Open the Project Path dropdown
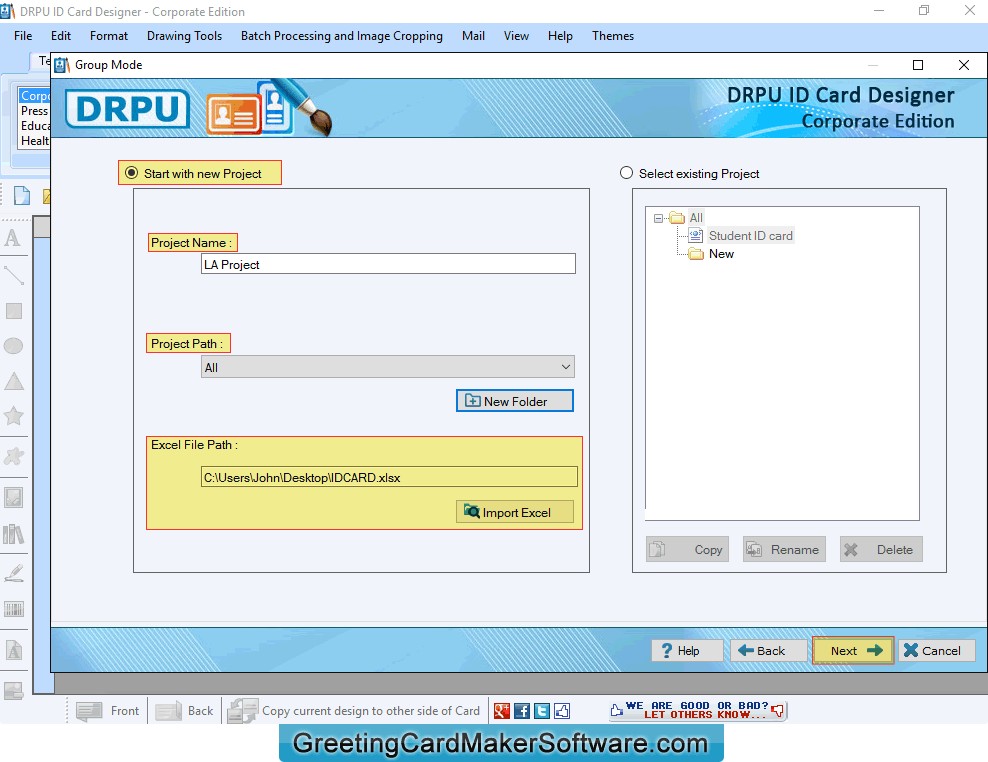The image size is (988, 762). point(388,367)
